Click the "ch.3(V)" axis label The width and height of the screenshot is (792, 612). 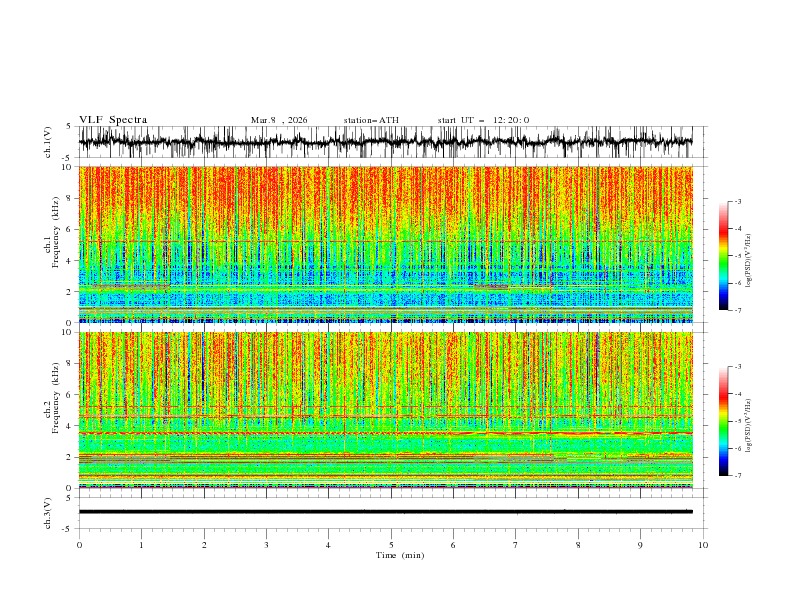pyautogui.click(x=48, y=513)
